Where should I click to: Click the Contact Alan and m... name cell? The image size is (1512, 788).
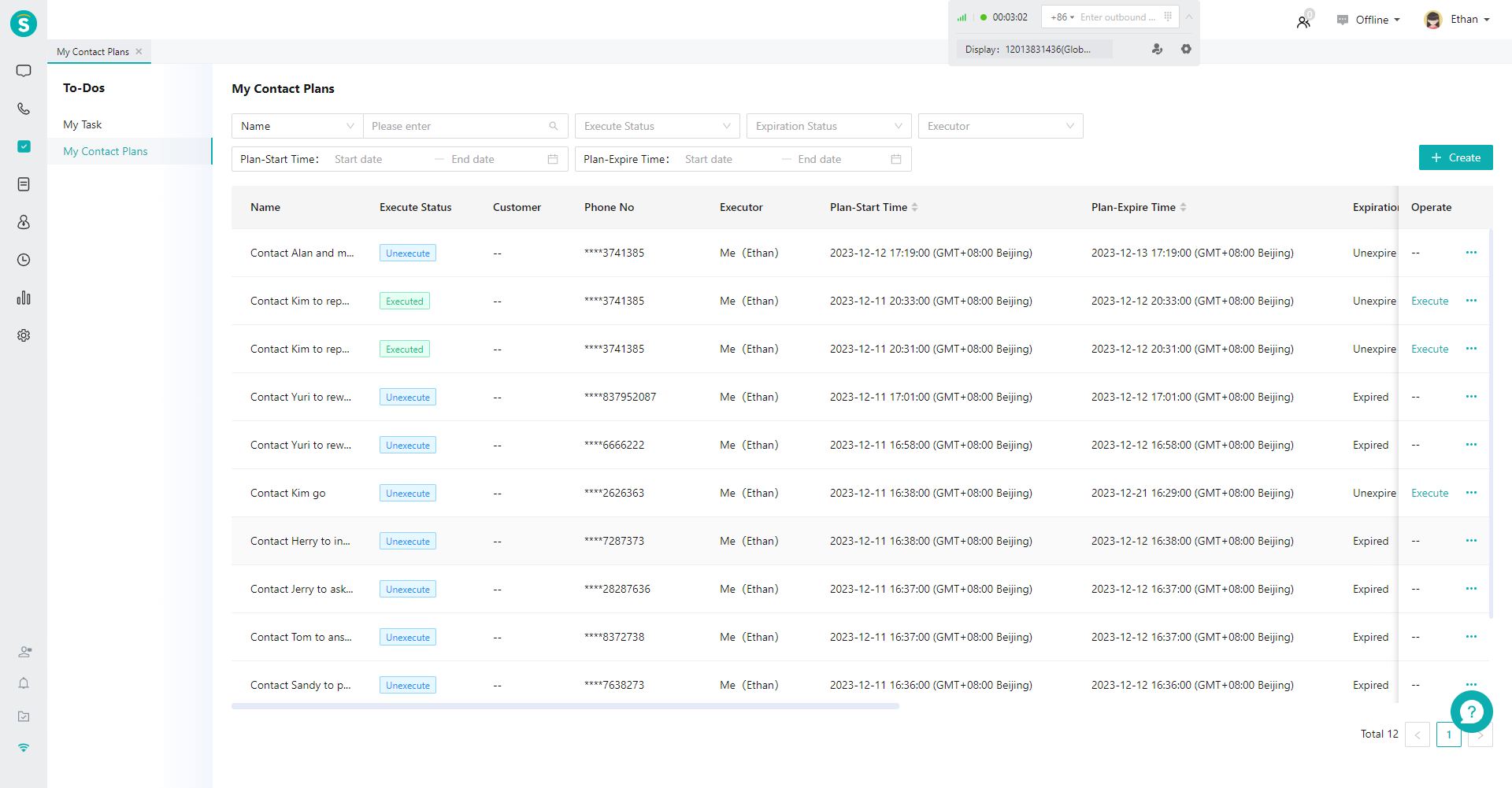tap(302, 253)
